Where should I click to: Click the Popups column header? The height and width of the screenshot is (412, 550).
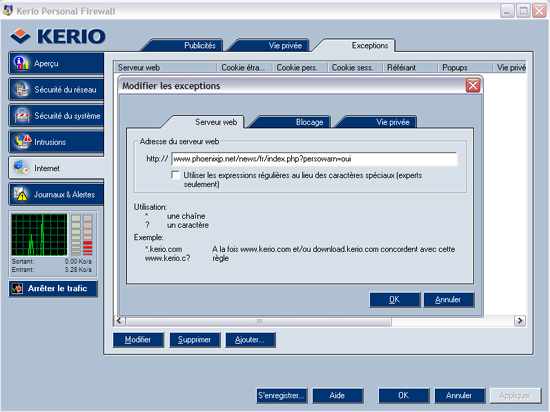point(465,67)
